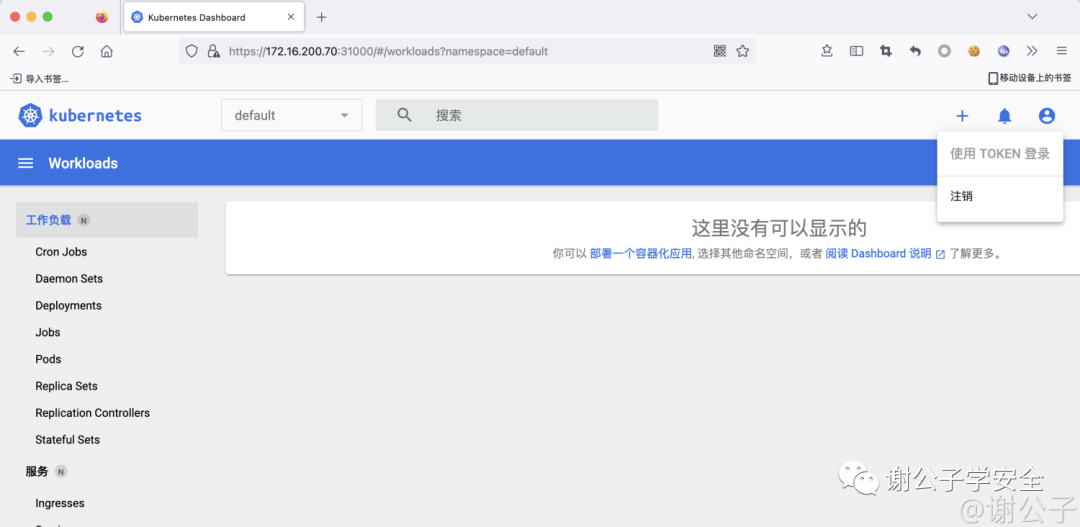Screen dimensions: 1080x527
Task: Click the search magnifier icon
Action: (405, 115)
